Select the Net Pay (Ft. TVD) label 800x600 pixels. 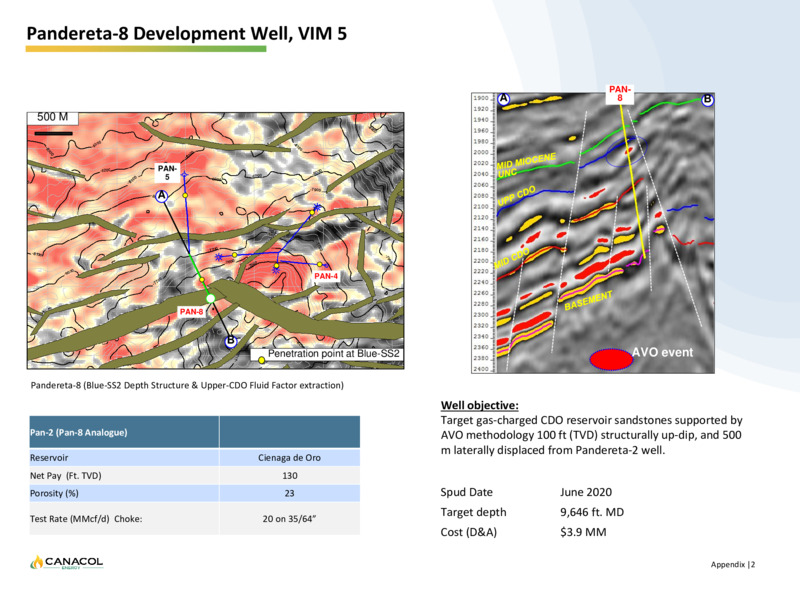(x=66, y=476)
